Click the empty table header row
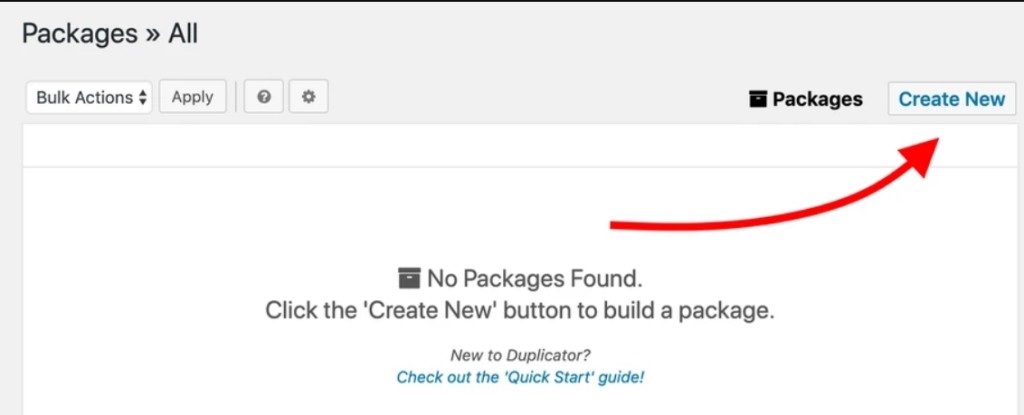Screen dimensions: 1024x415 [x=520, y=145]
